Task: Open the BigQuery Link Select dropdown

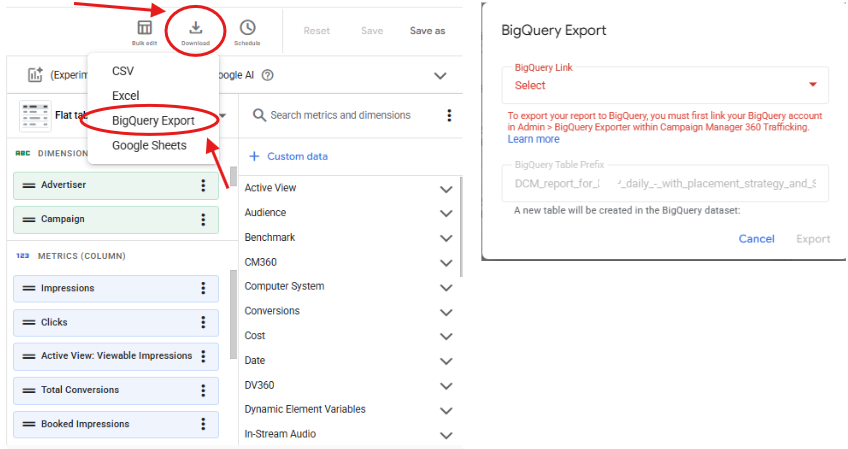Action: click(665, 85)
